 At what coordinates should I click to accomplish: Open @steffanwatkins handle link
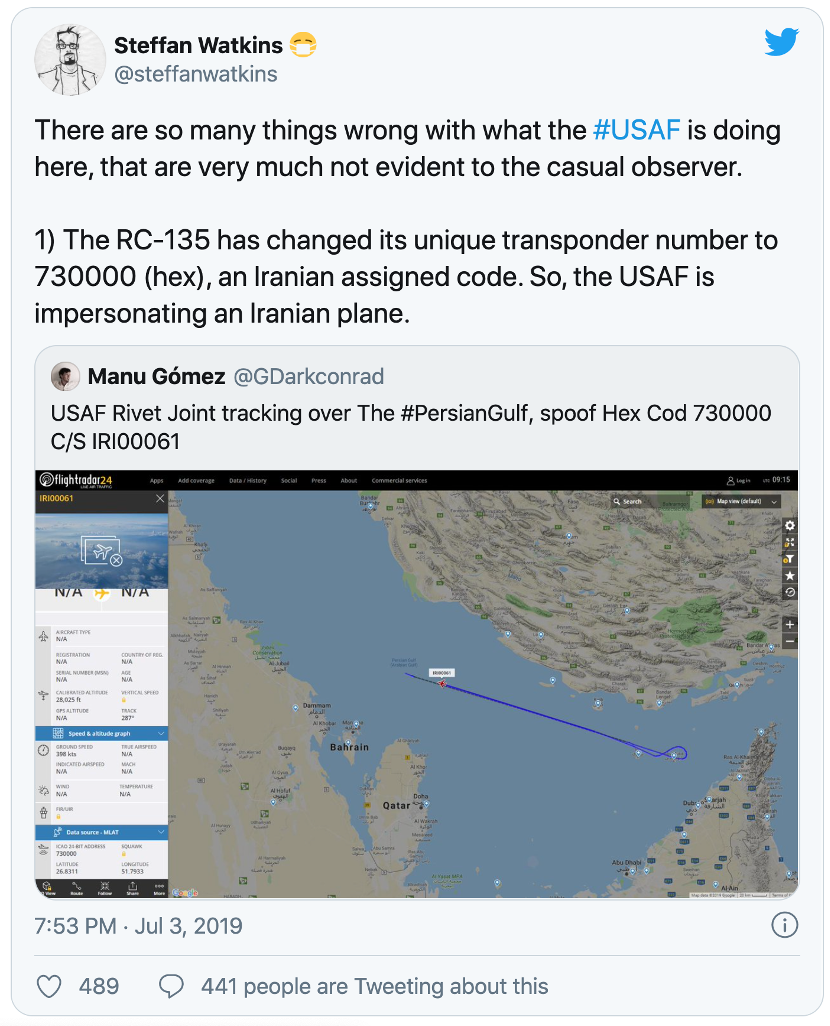tap(196, 74)
